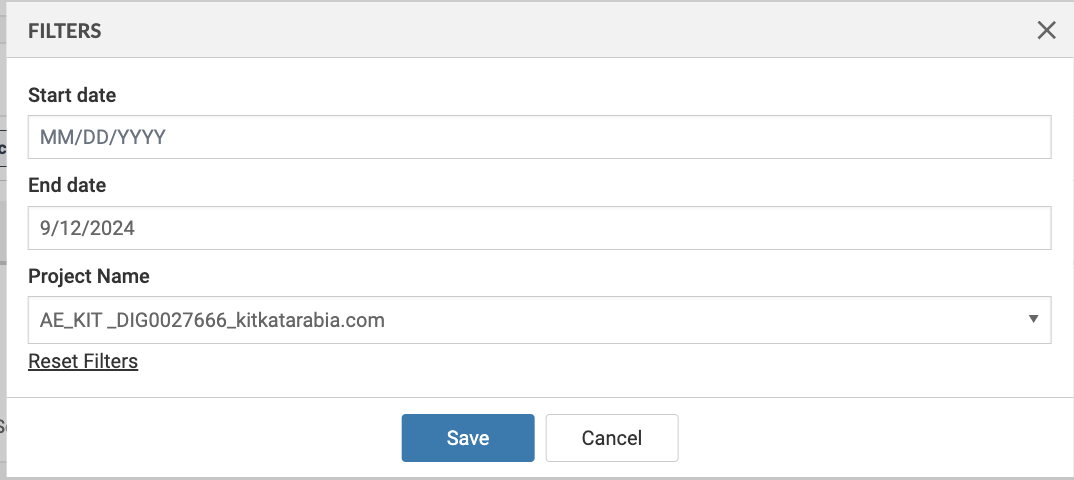Select the 9/12/2024 date value

(87, 228)
